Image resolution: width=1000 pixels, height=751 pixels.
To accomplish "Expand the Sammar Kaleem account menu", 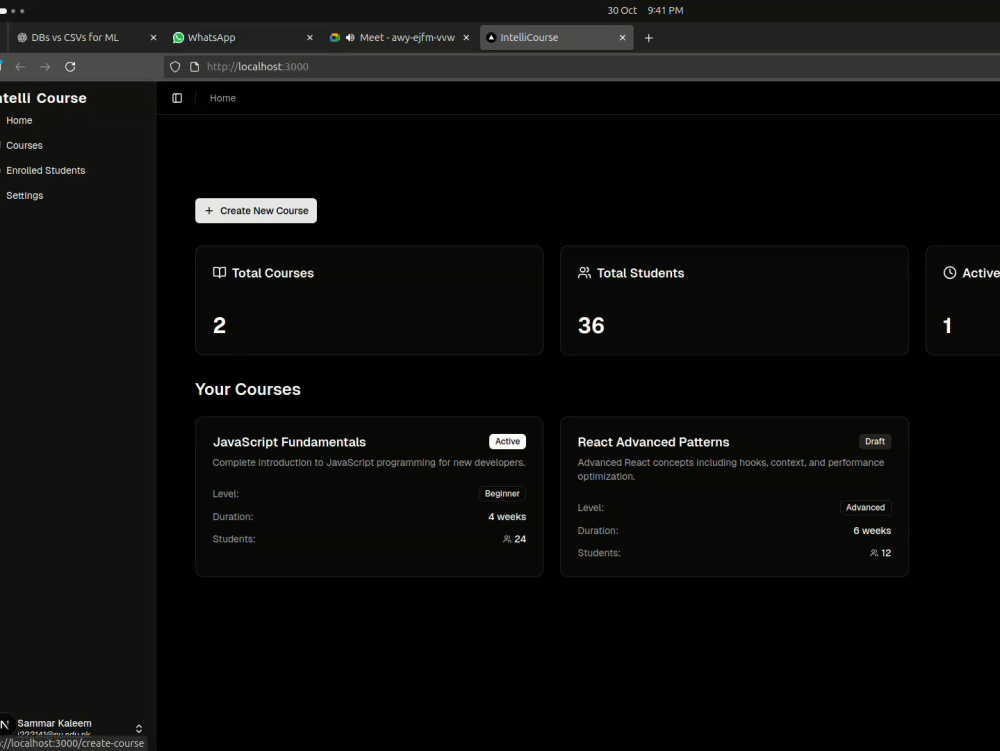I will 139,729.
